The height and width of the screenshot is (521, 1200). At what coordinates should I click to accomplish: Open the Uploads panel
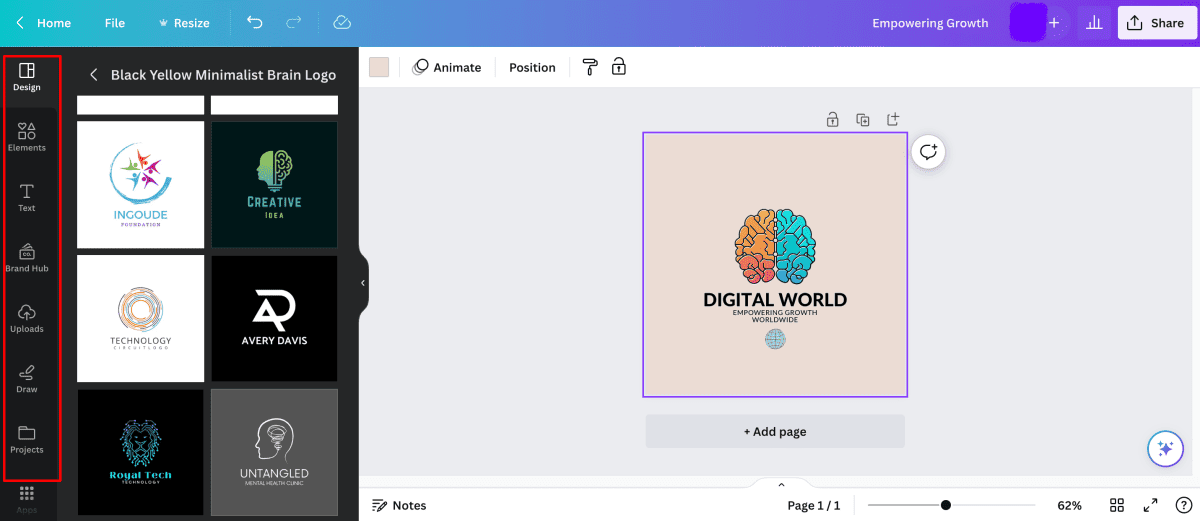pyautogui.click(x=27, y=318)
